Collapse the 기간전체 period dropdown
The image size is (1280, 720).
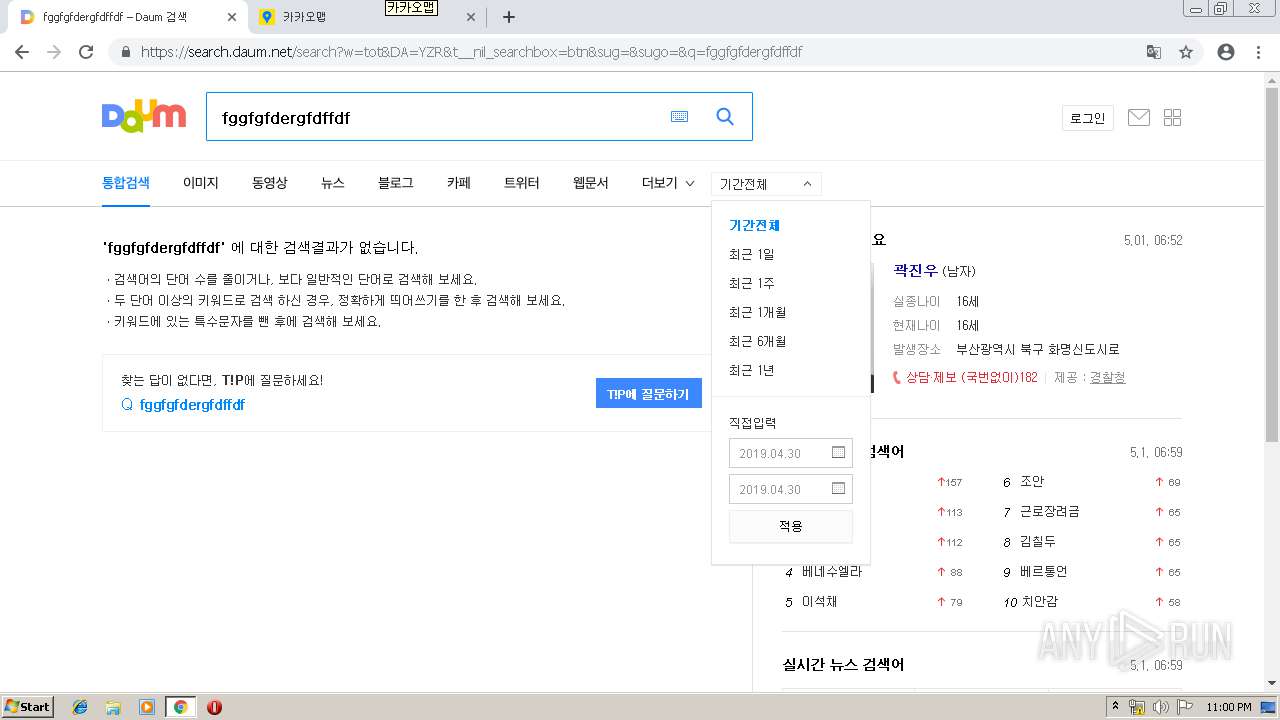(766, 184)
